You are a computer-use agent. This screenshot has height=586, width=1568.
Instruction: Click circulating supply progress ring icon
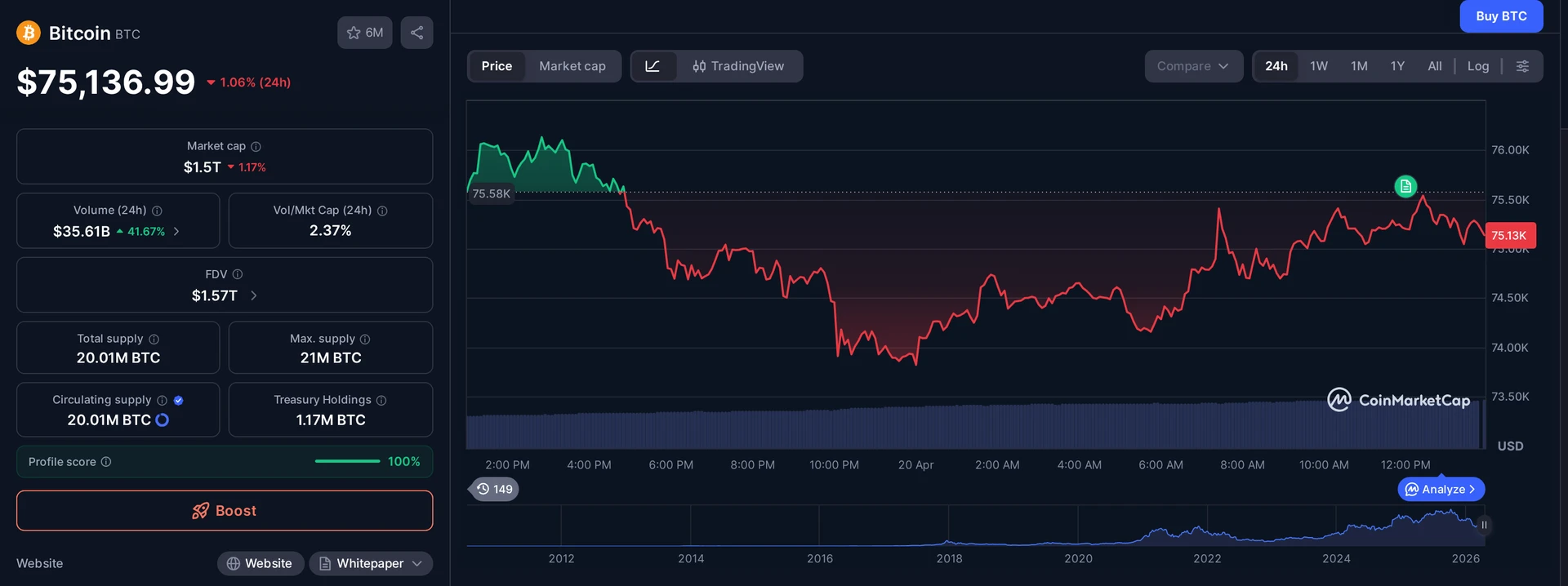coord(162,420)
